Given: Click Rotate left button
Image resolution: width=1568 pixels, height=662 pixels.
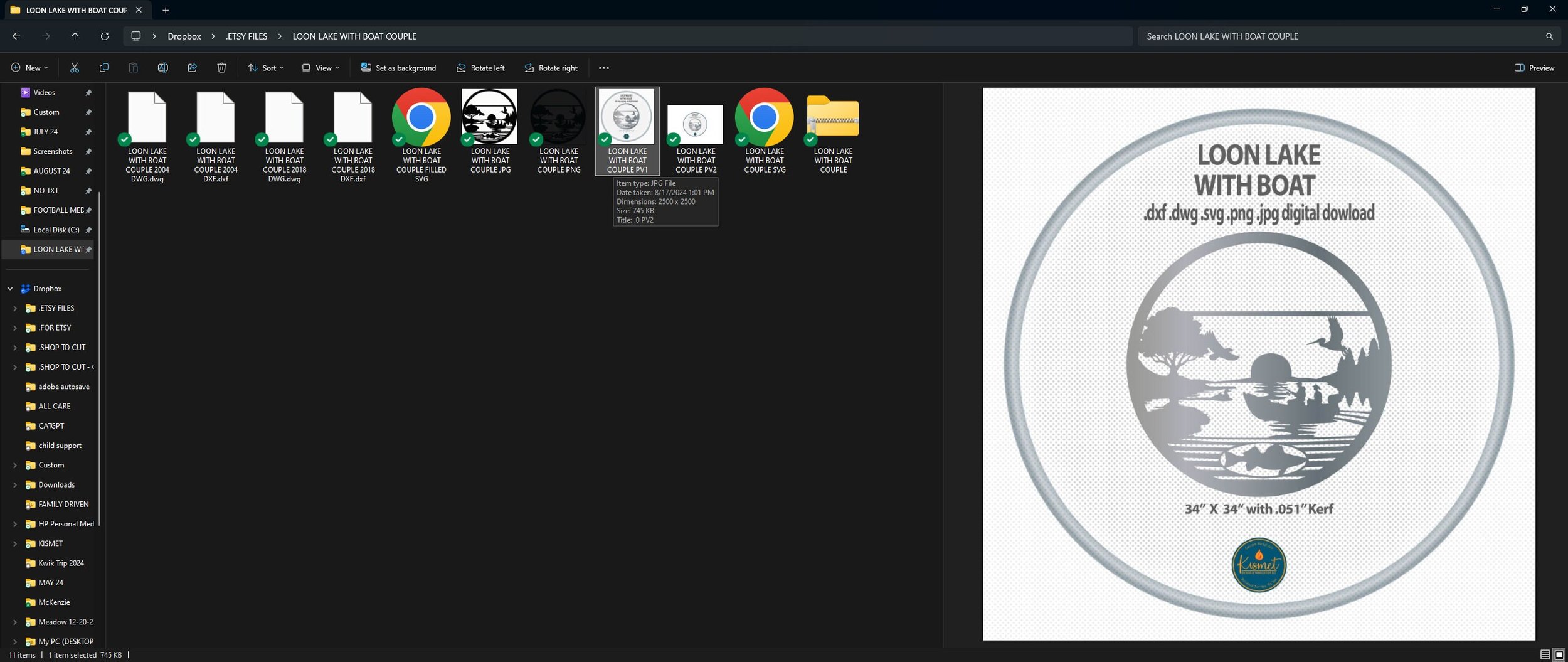Looking at the screenshot, I should coord(480,68).
